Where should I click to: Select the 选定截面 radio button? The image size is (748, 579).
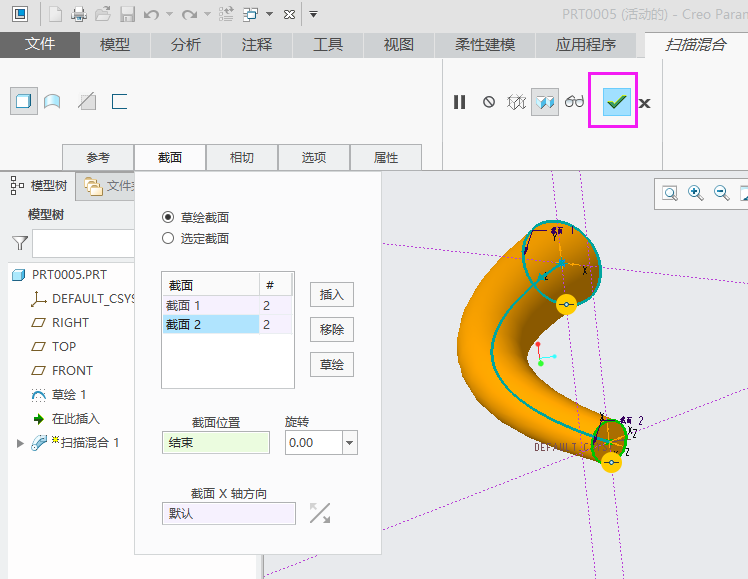coord(168,238)
